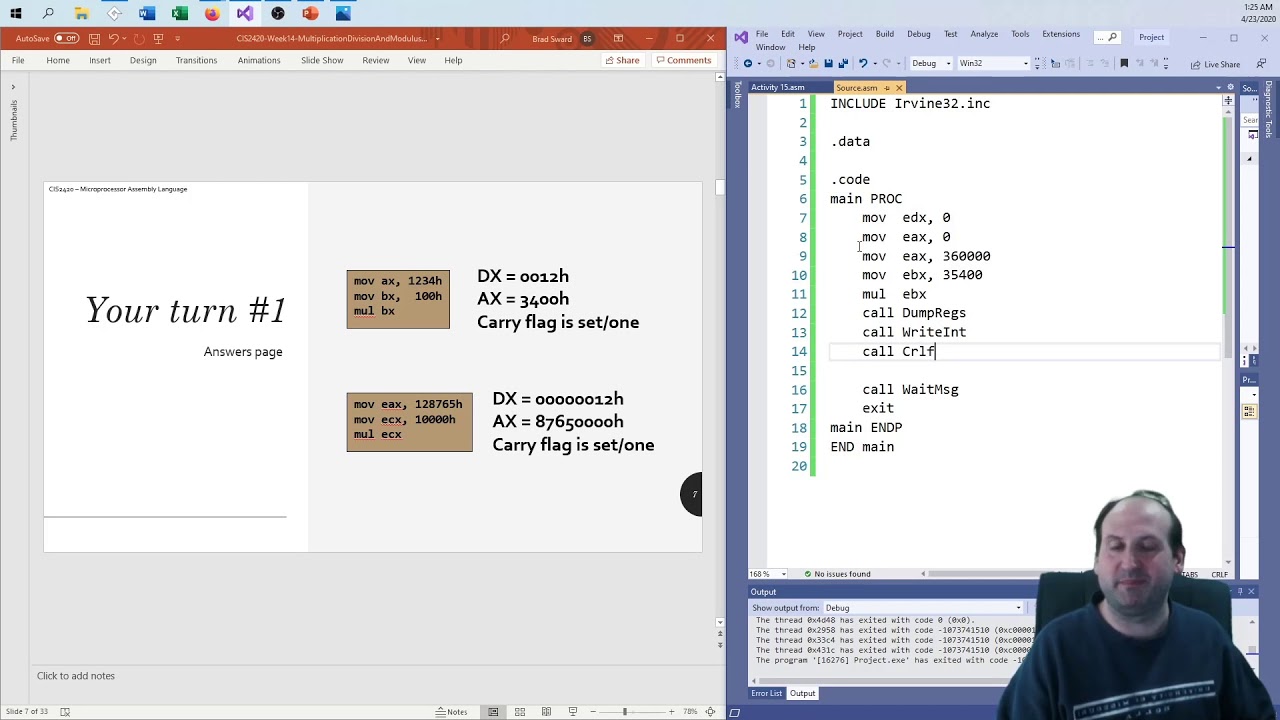Launch Word from the taskbar

pyautogui.click(x=147, y=14)
